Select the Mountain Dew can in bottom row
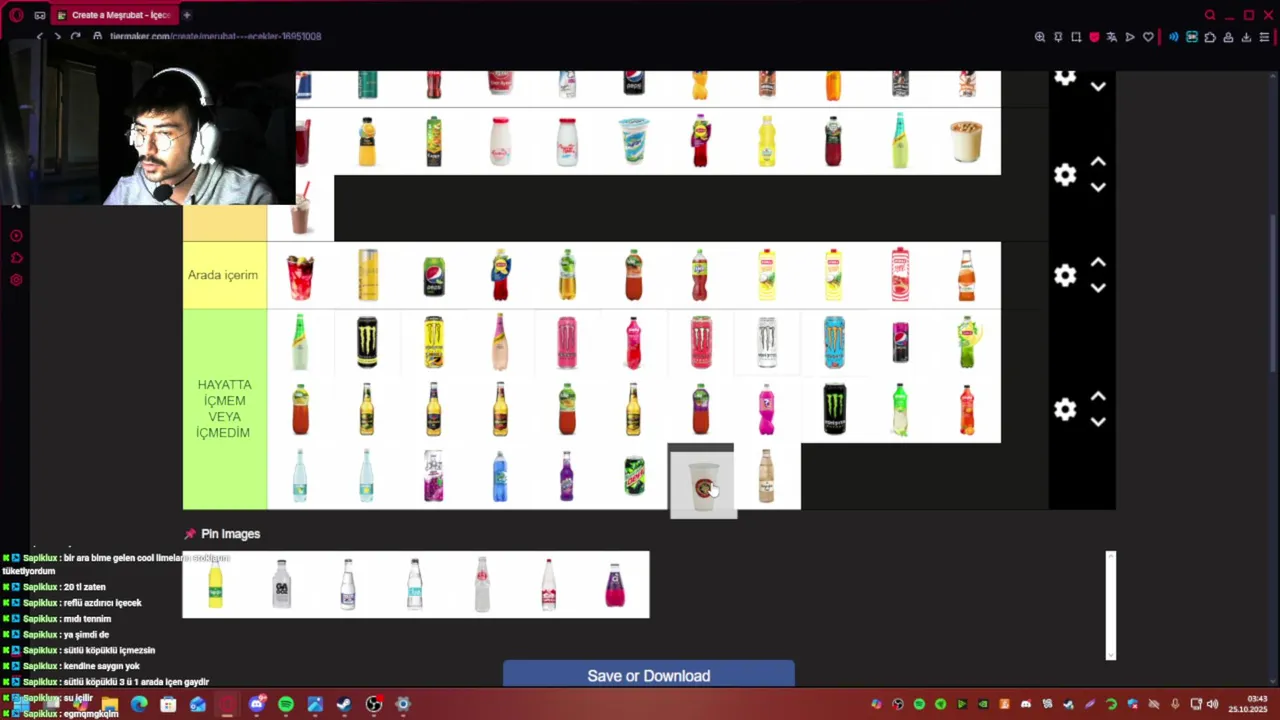Viewport: 1280px width, 720px height. pyautogui.click(x=634, y=477)
